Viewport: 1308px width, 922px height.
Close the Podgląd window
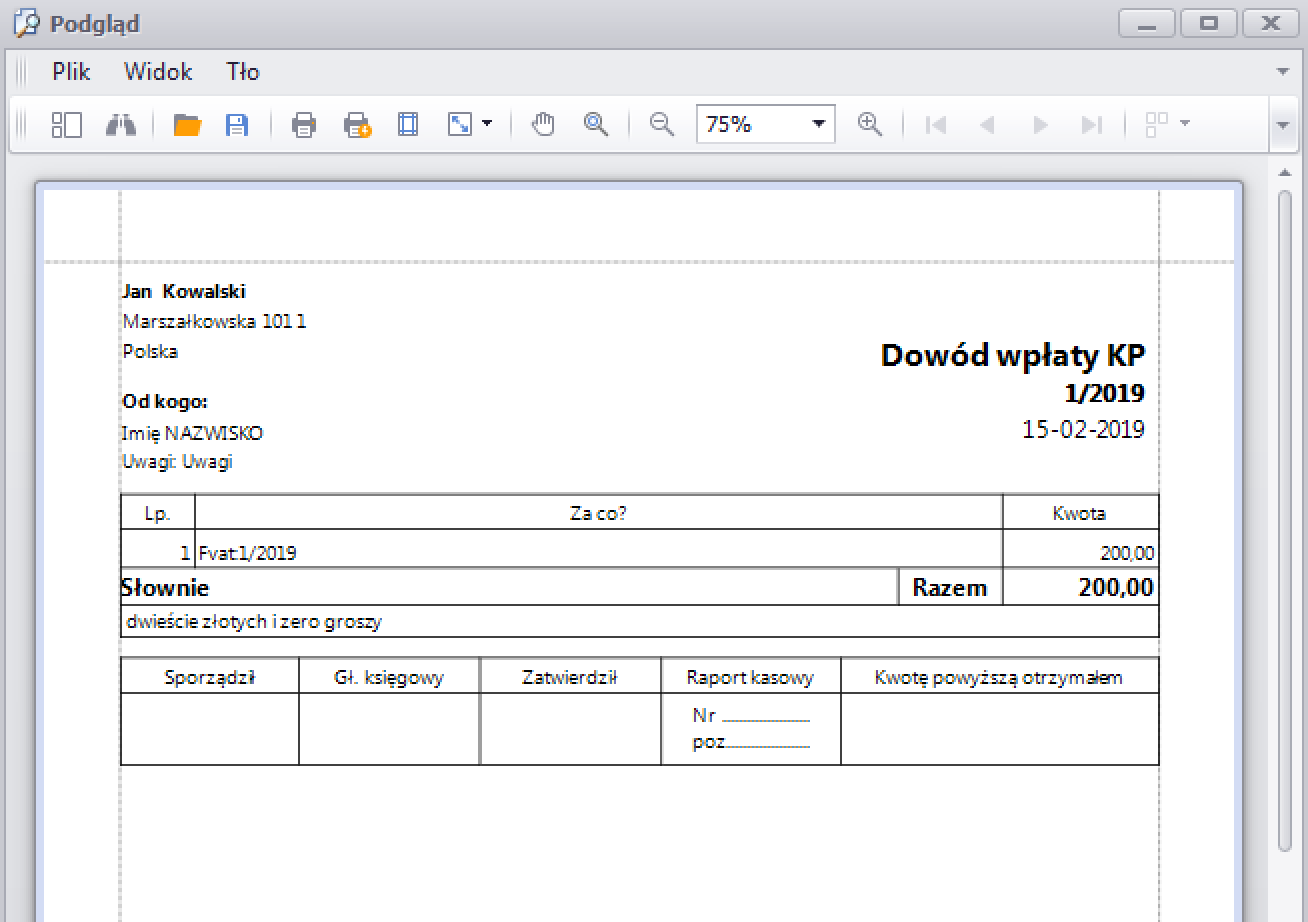tap(1271, 23)
